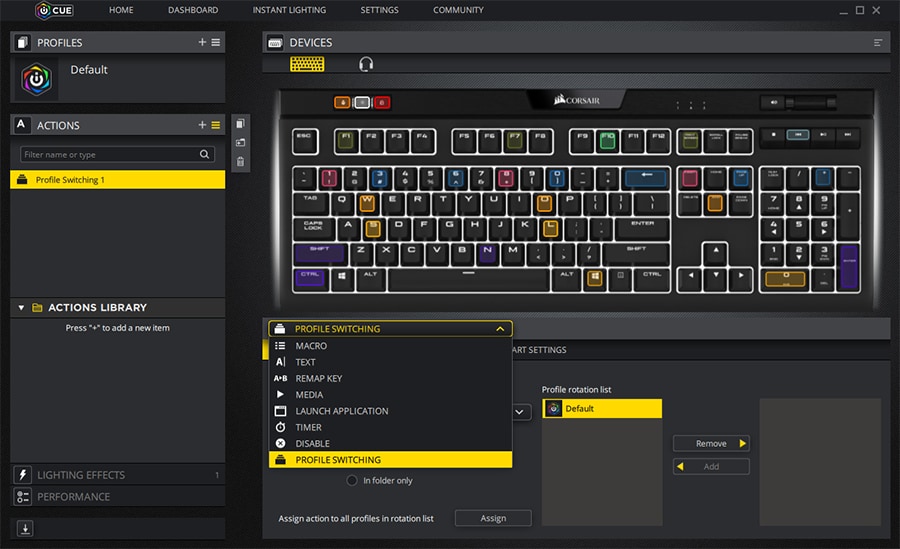Open the Devices panel options icon
The width and height of the screenshot is (900, 549).
tap(878, 43)
